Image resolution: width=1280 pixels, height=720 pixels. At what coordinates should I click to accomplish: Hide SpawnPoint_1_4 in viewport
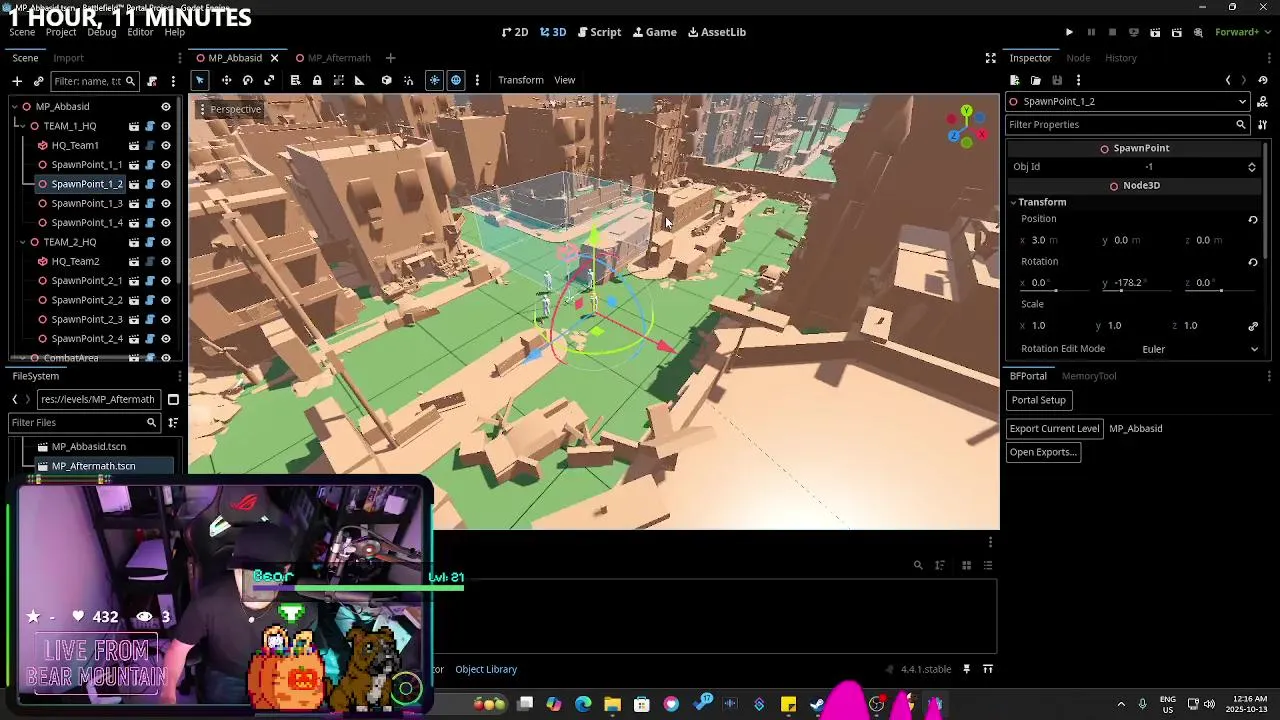click(166, 223)
